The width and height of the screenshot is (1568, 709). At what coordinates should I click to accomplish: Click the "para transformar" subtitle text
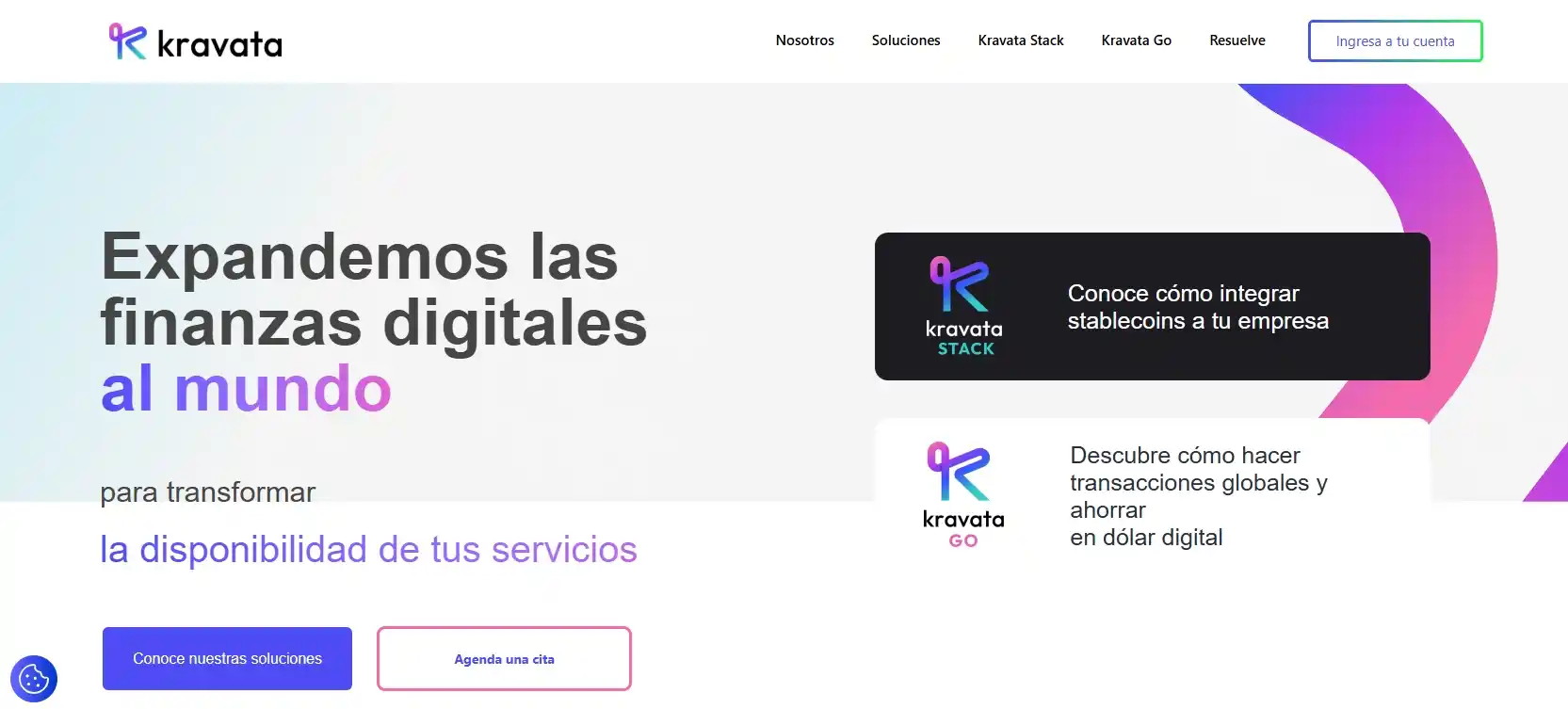pos(207,491)
